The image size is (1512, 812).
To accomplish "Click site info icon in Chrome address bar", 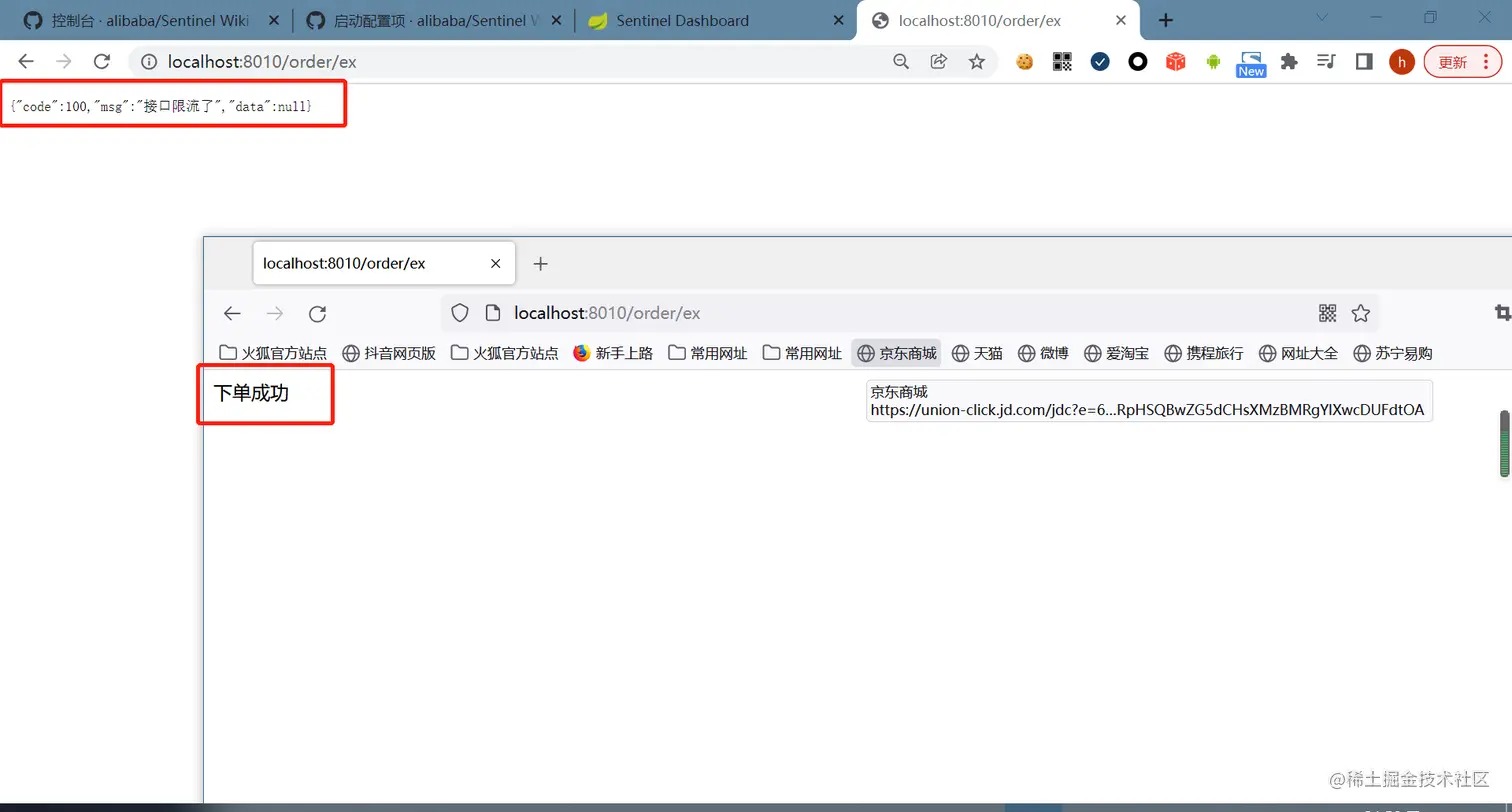I will pyautogui.click(x=149, y=62).
